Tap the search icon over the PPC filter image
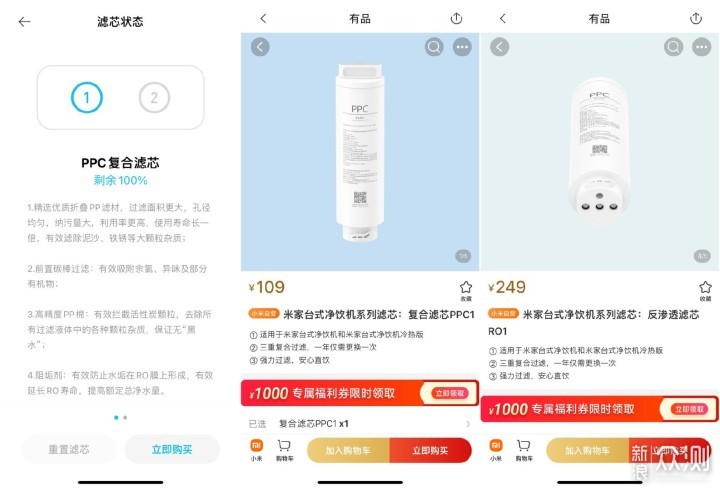This screenshot has width=720, height=490. click(434, 47)
